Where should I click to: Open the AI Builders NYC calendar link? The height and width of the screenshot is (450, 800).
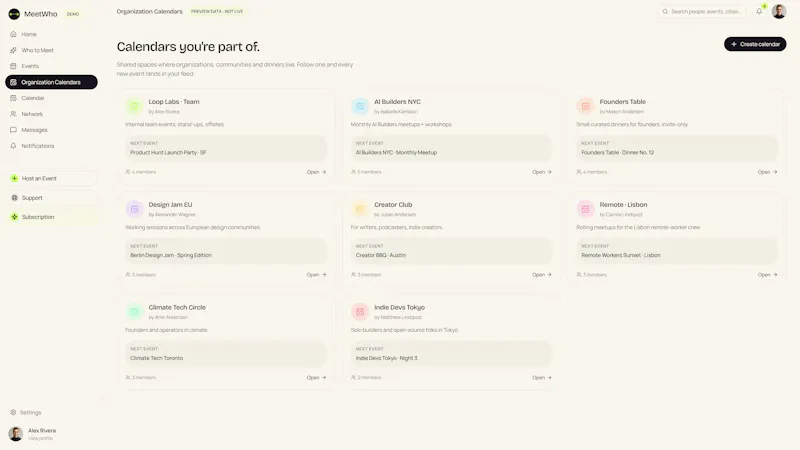[x=542, y=172]
